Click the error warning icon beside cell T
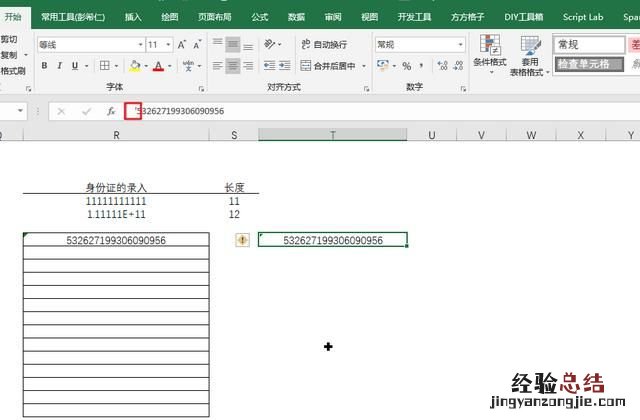The width and height of the screenshot is (640, 420). click(242, 240)
